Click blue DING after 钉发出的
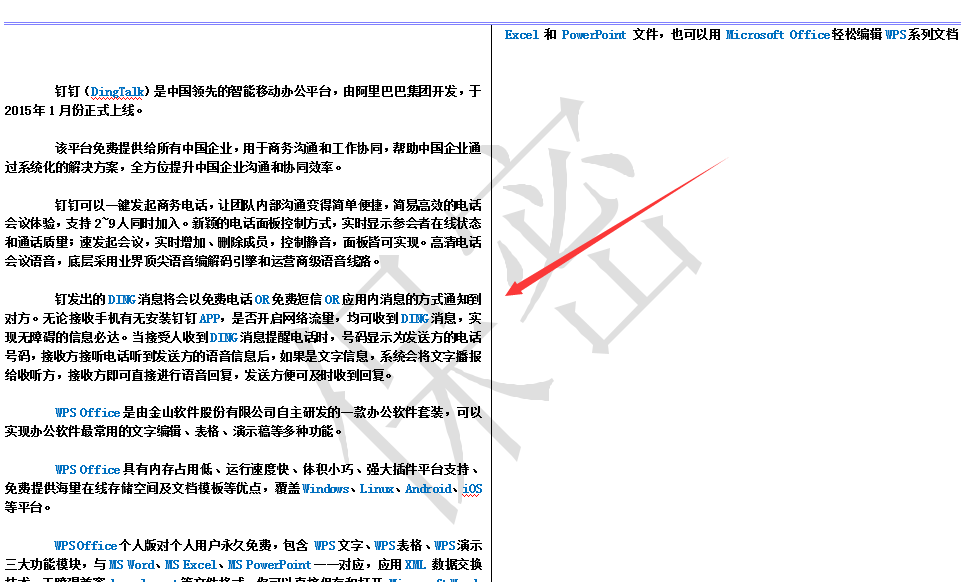 click(121, 300)
